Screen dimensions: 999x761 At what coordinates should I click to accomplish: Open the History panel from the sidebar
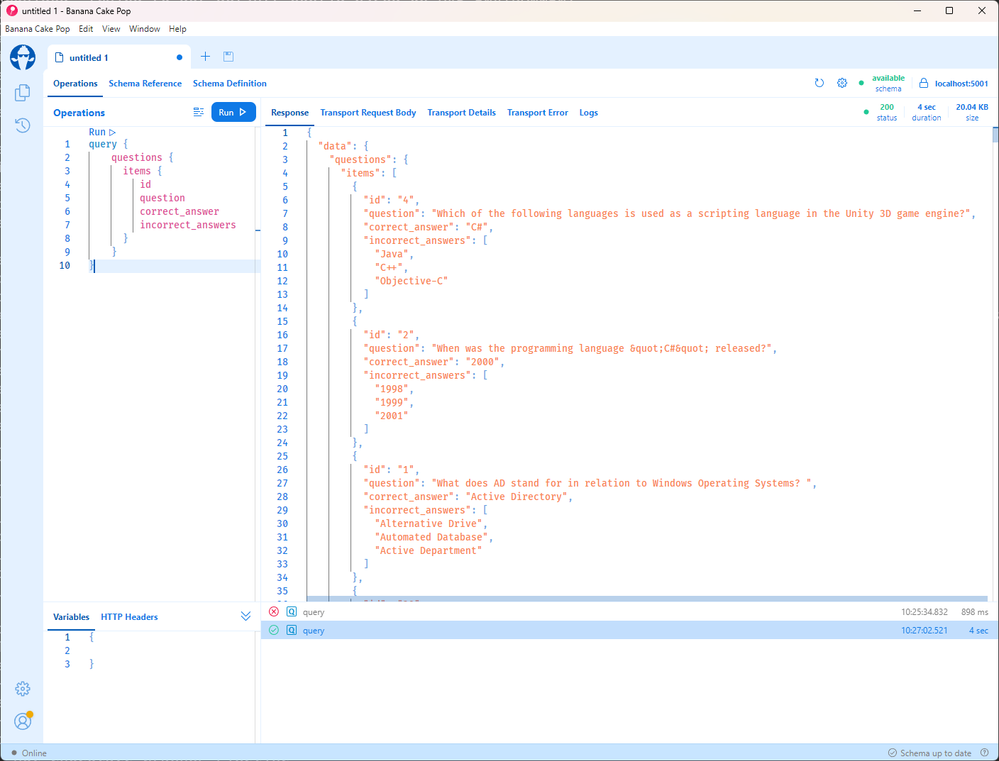coord(23,125)
